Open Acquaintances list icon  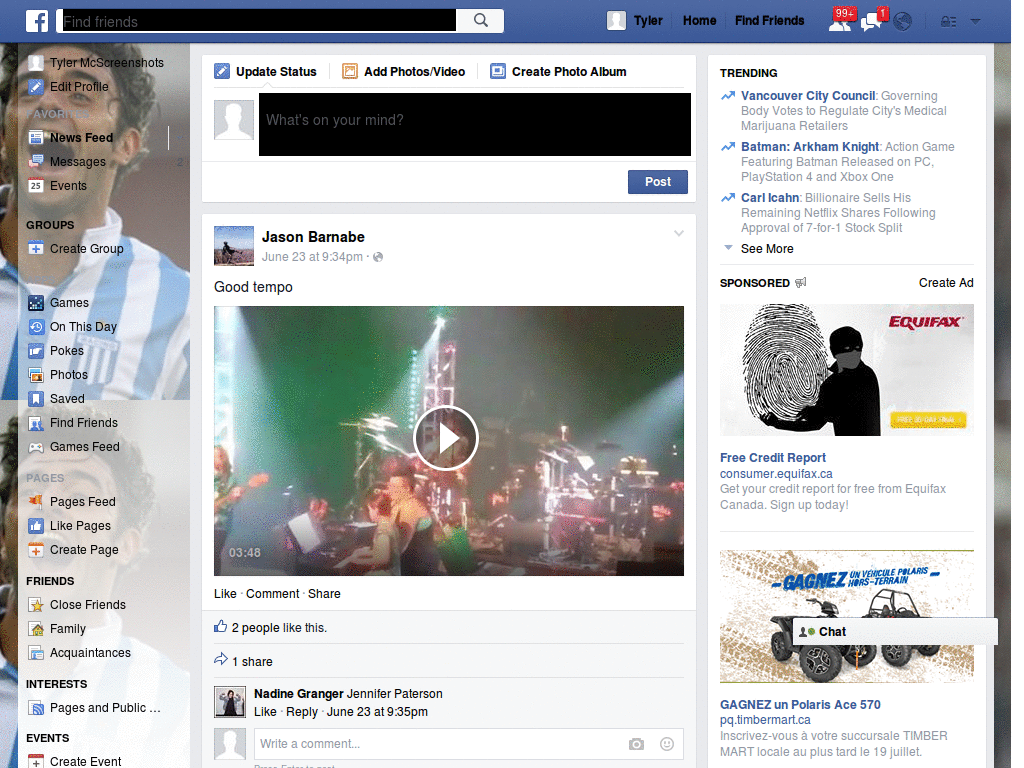point(36,653)
